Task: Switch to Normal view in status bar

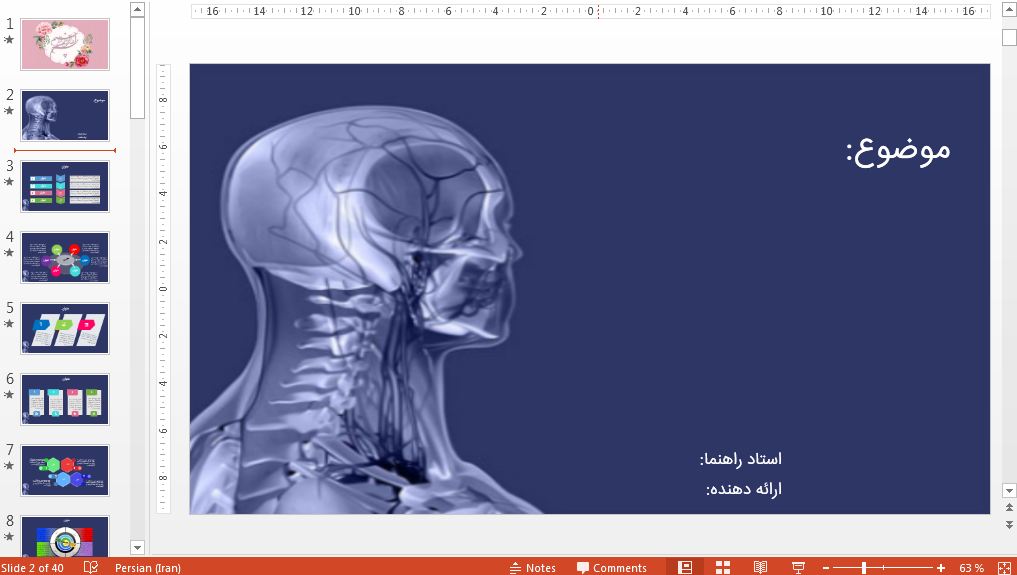Action: click(x=685, y=567)
